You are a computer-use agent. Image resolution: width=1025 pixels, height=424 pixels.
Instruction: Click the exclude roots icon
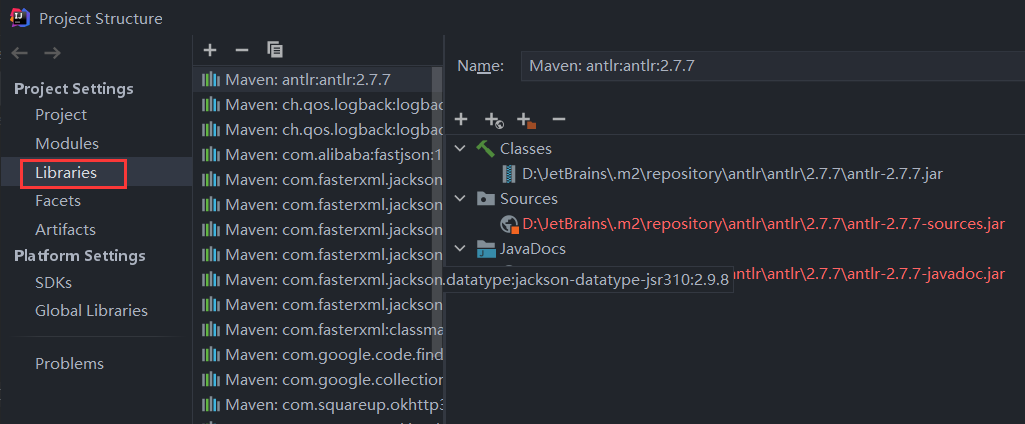[x=526, y=120]
